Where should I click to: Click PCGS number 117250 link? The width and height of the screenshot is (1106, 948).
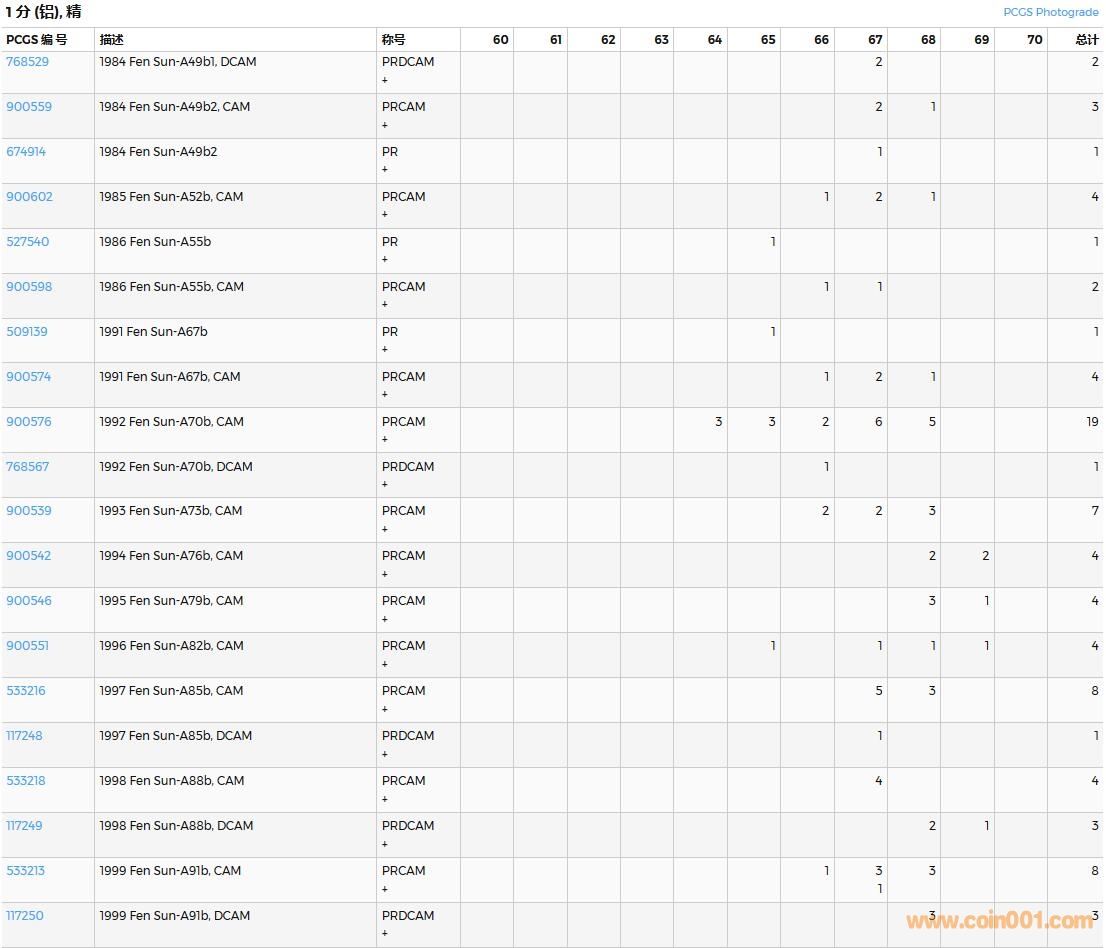(x=24, y=916)
